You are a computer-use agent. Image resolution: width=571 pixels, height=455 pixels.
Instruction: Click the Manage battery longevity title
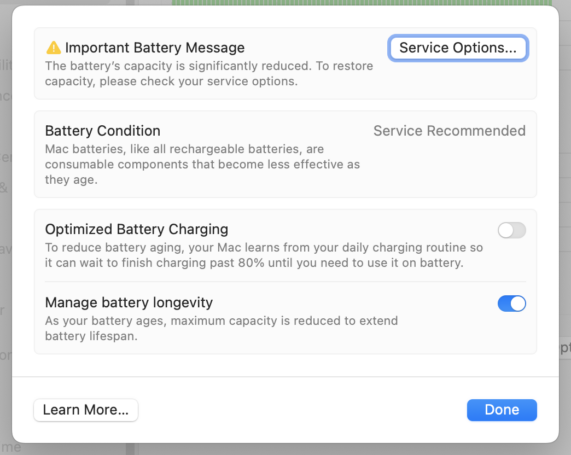[x=129, y=303]
